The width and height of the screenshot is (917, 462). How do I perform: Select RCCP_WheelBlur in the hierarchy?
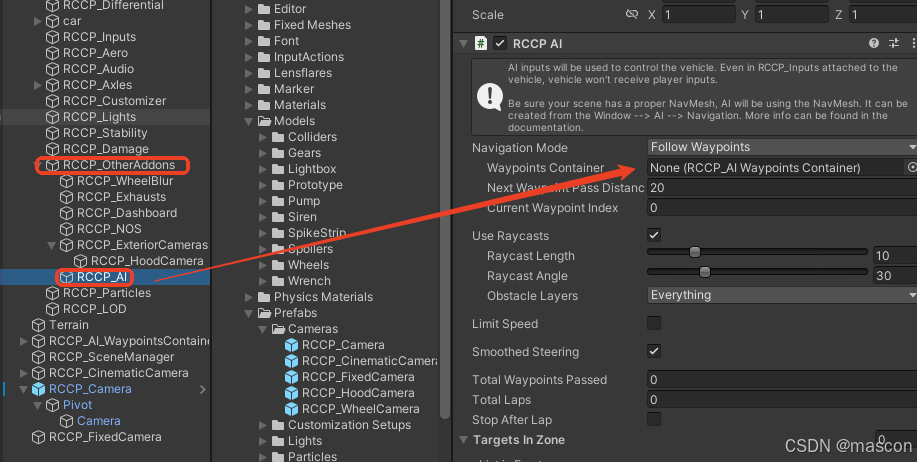tap(116, 181)
